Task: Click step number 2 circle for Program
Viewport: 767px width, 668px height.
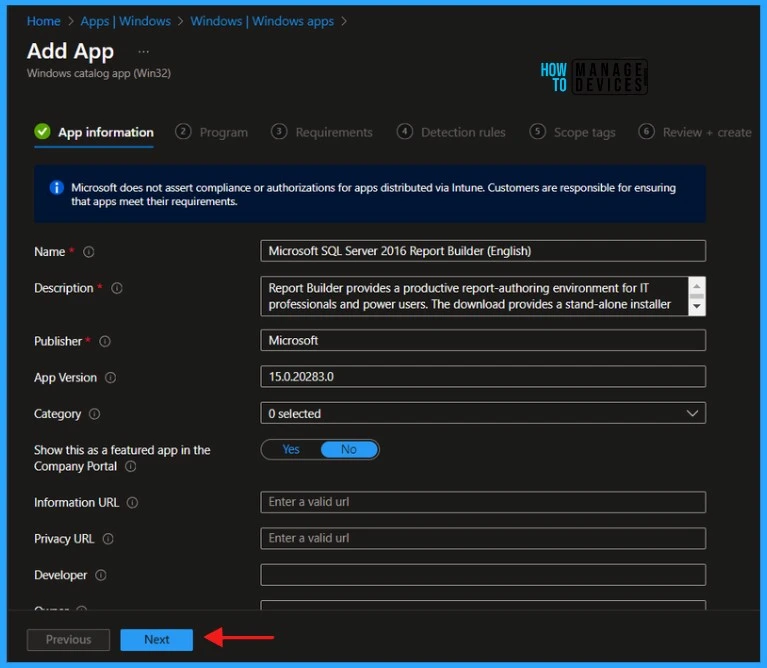Action: click(183, 132)
